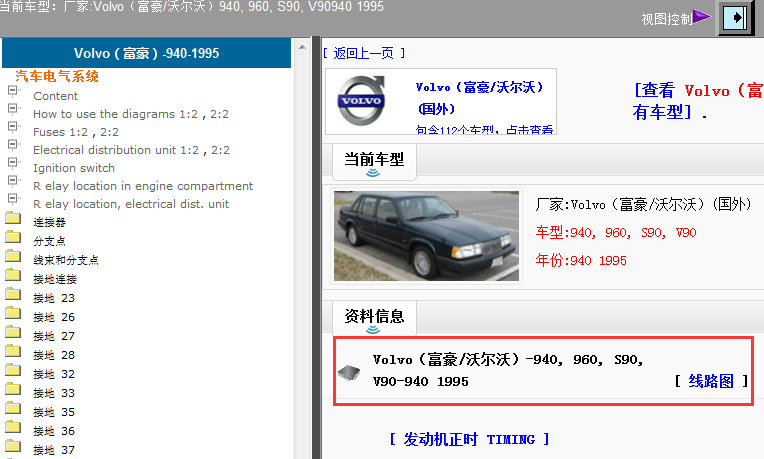
Task: Click document icon beside Fuses 1:2, 2:2
Action: click(13, 127)
